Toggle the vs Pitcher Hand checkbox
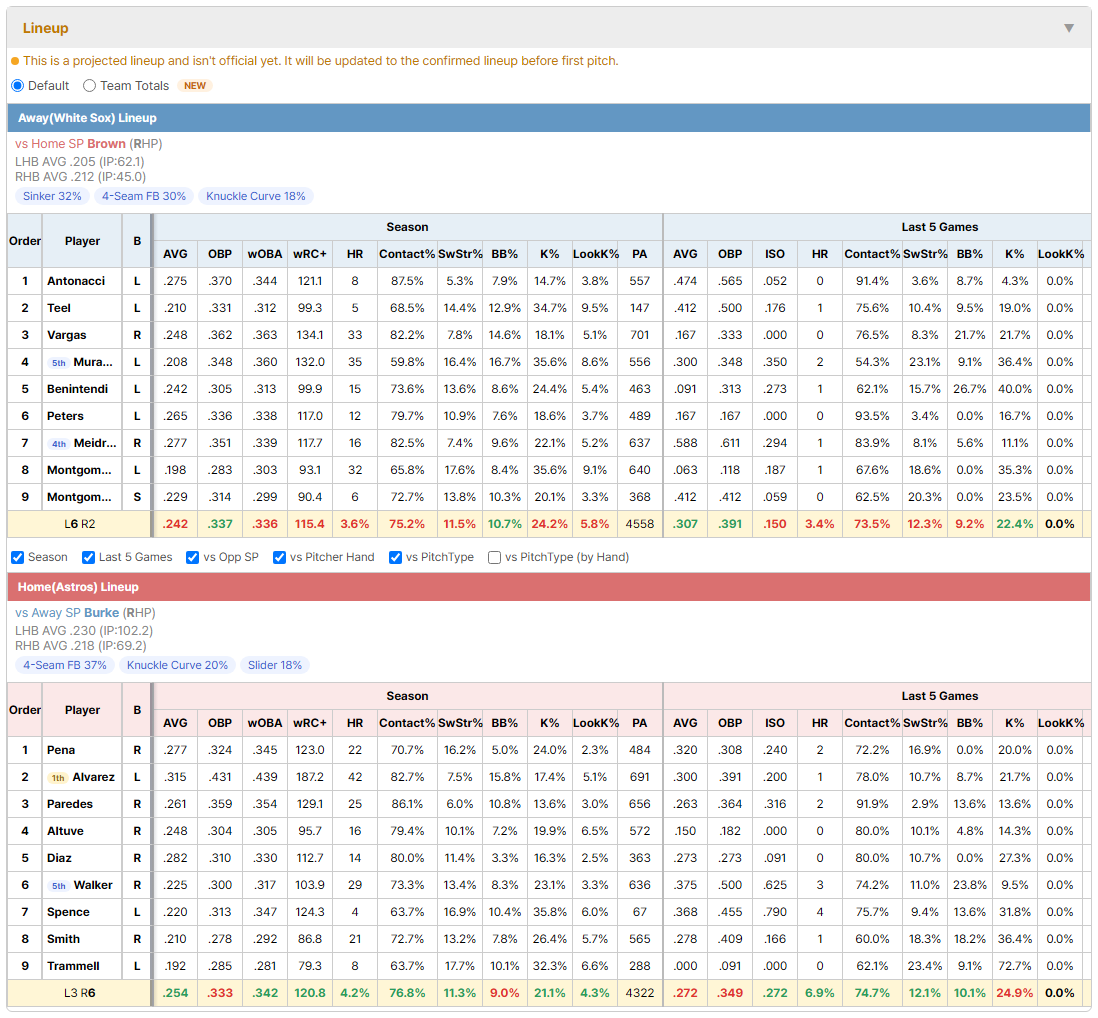1098x1018 pixels. tap(279, 557)
